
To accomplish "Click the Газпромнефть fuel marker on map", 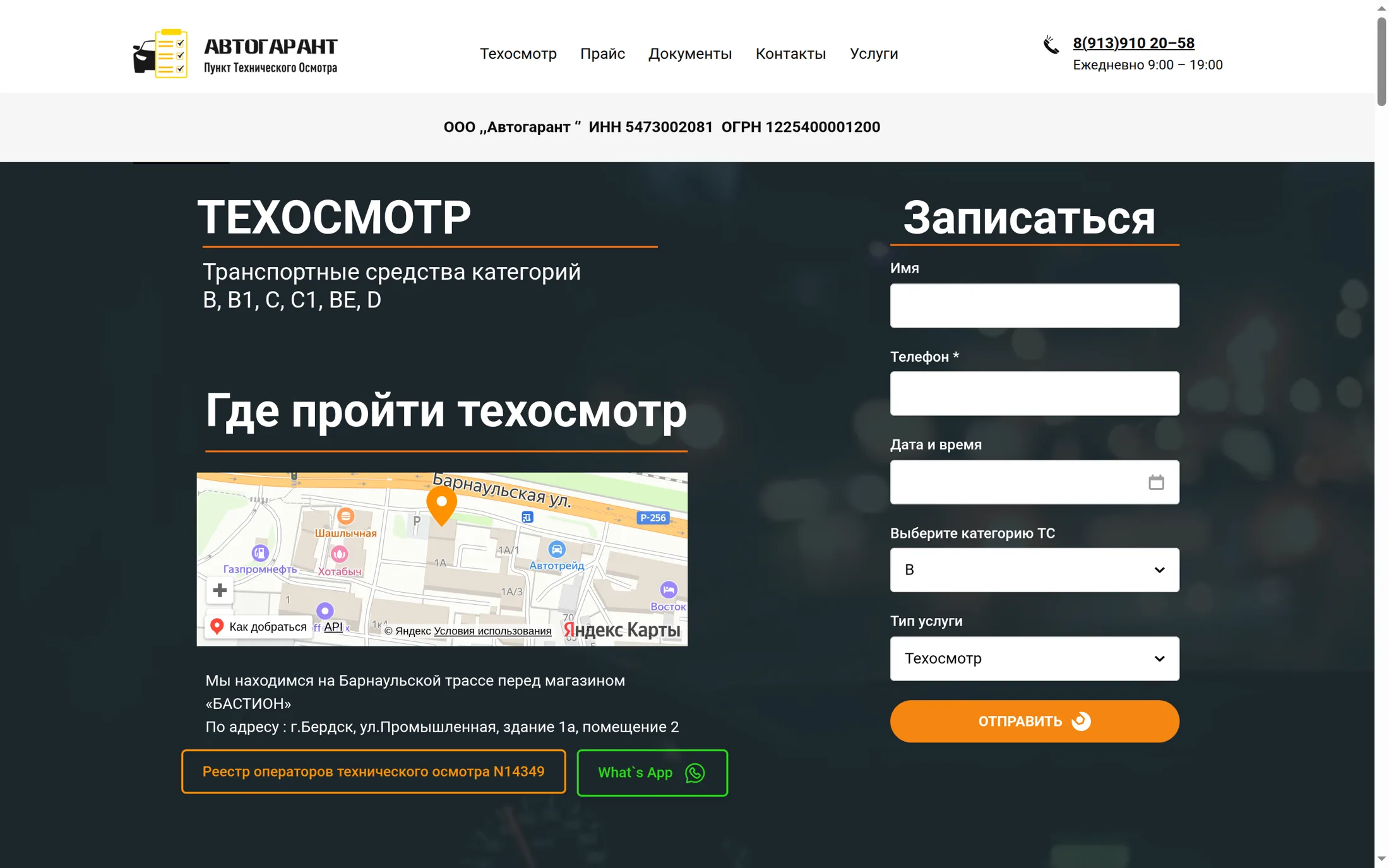I will 260,553.
